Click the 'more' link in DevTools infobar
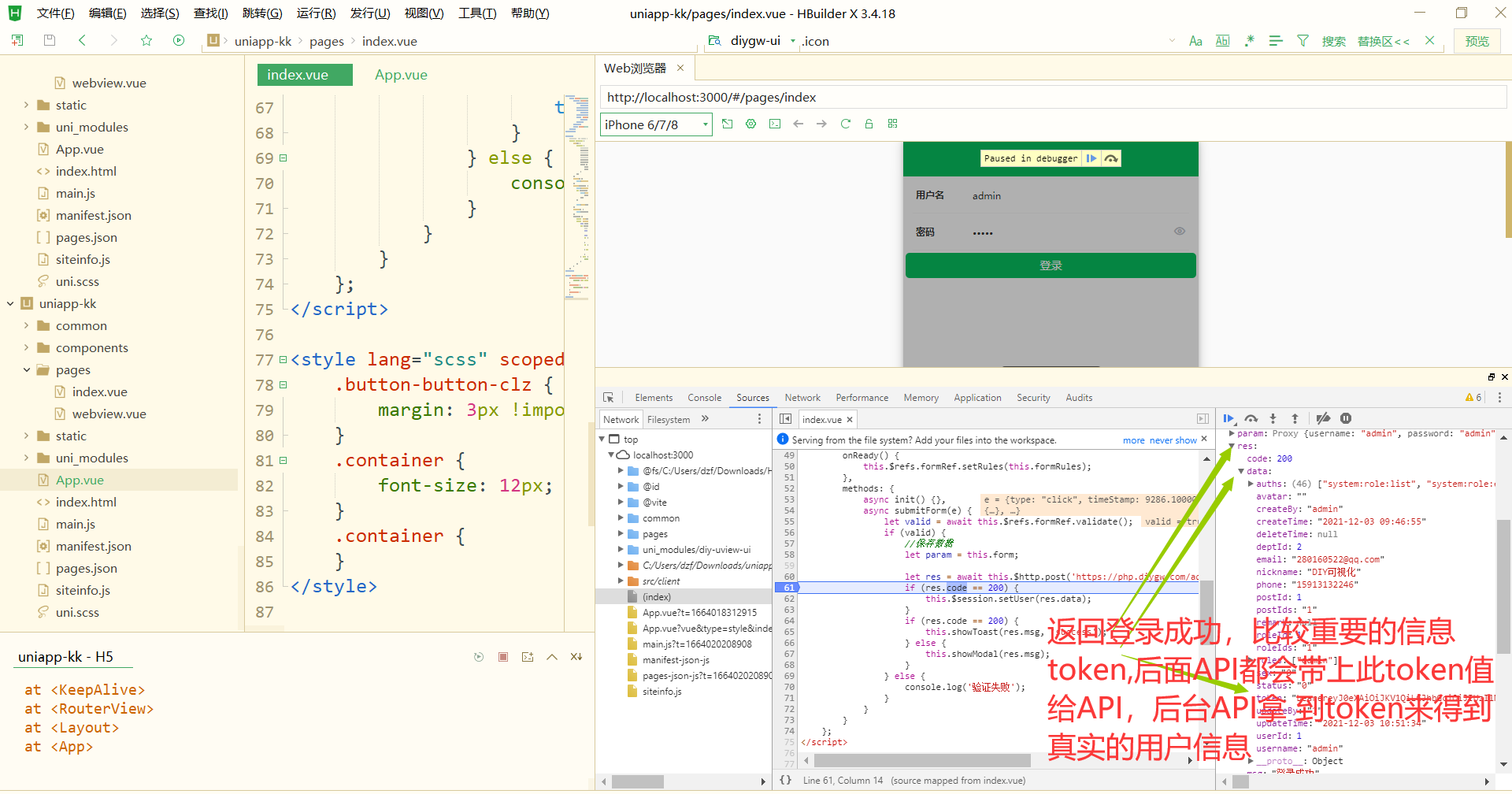 click(x=1134, y=440)
